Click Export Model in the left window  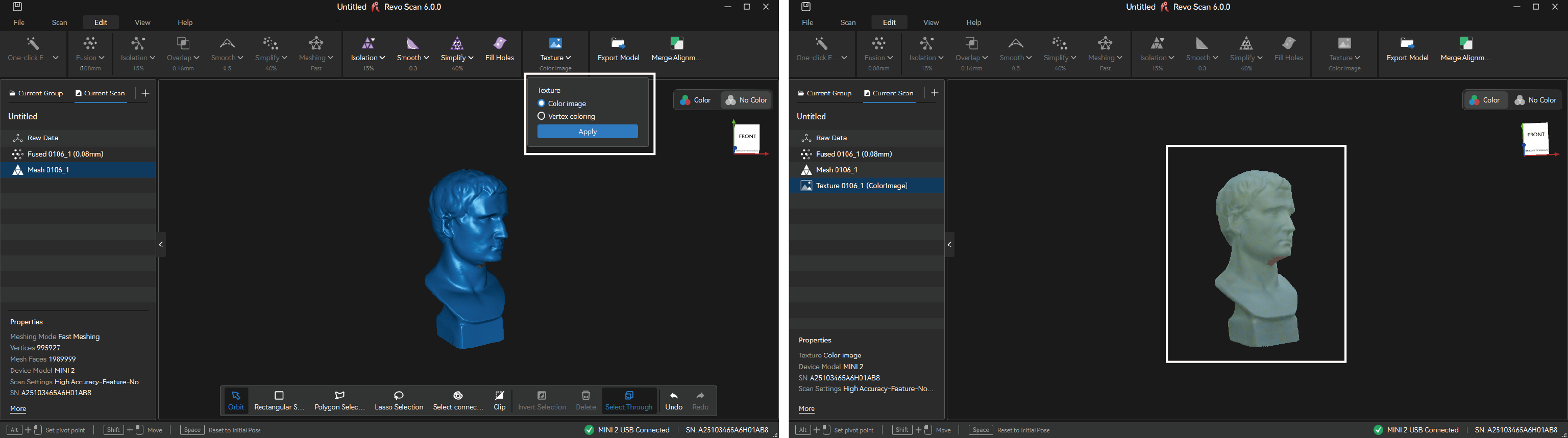coord(618,48)
